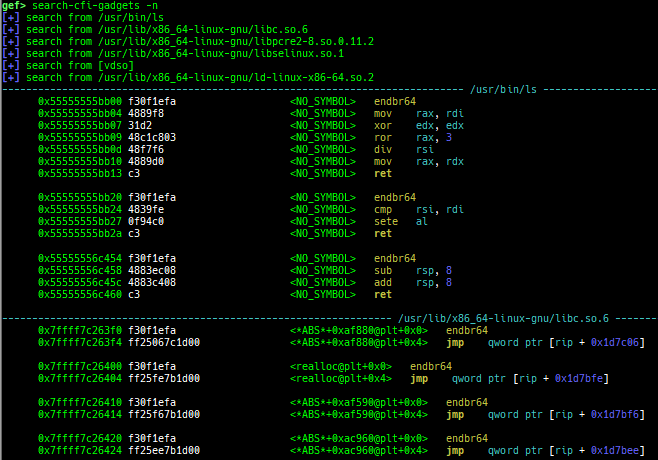Click address 0x55555556c460
Screen dimensions: 658x460
(80, 294)
